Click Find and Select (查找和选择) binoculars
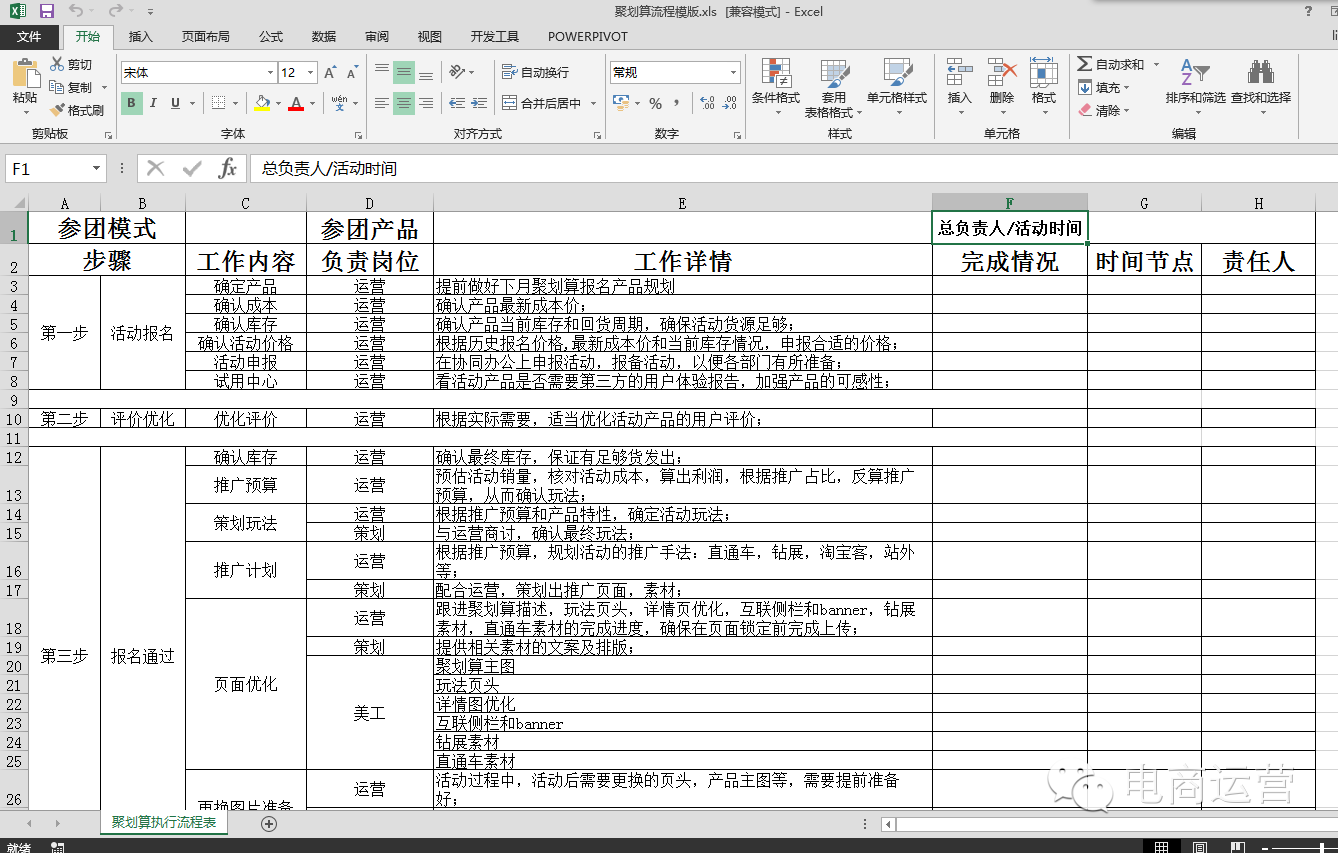This screenshot has height=853, width=1338. coord(1260,74)
